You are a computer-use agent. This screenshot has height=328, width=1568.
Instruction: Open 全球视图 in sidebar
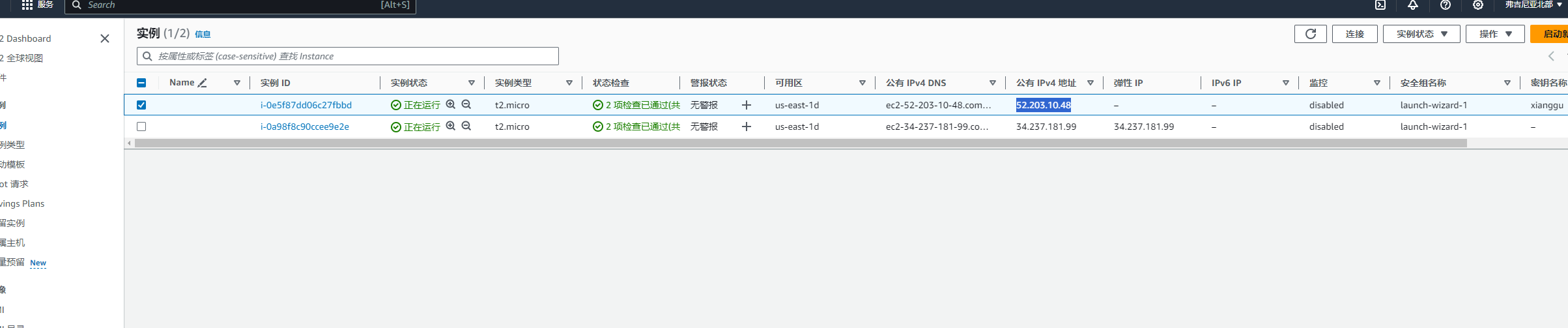coord(22,58)
